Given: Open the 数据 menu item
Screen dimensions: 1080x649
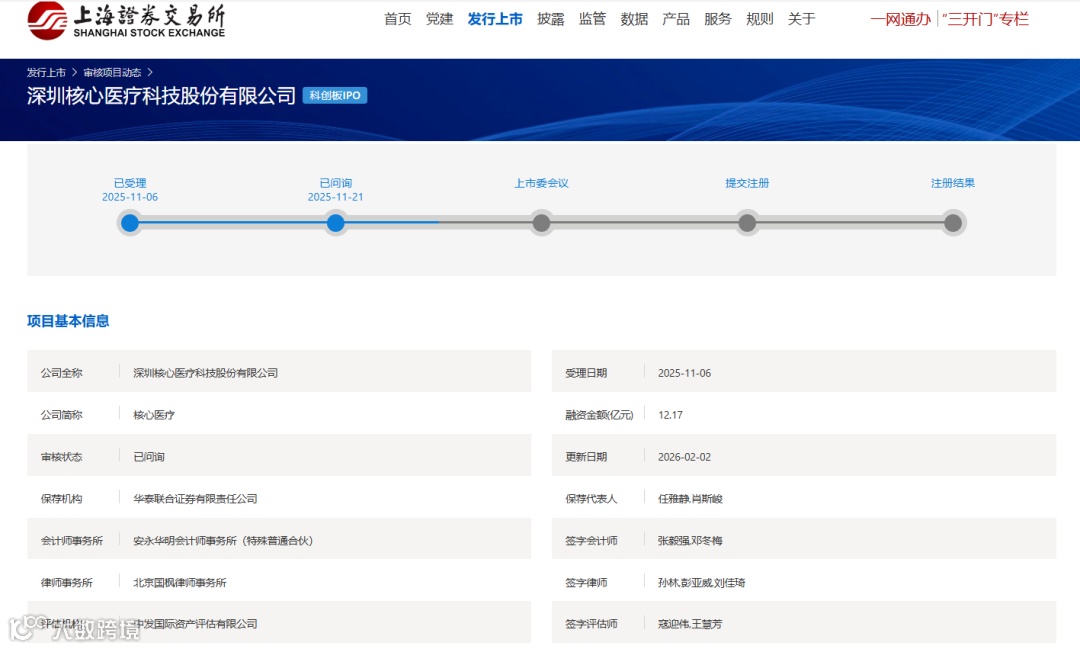Looking at the screenshot, I should 634,19.
